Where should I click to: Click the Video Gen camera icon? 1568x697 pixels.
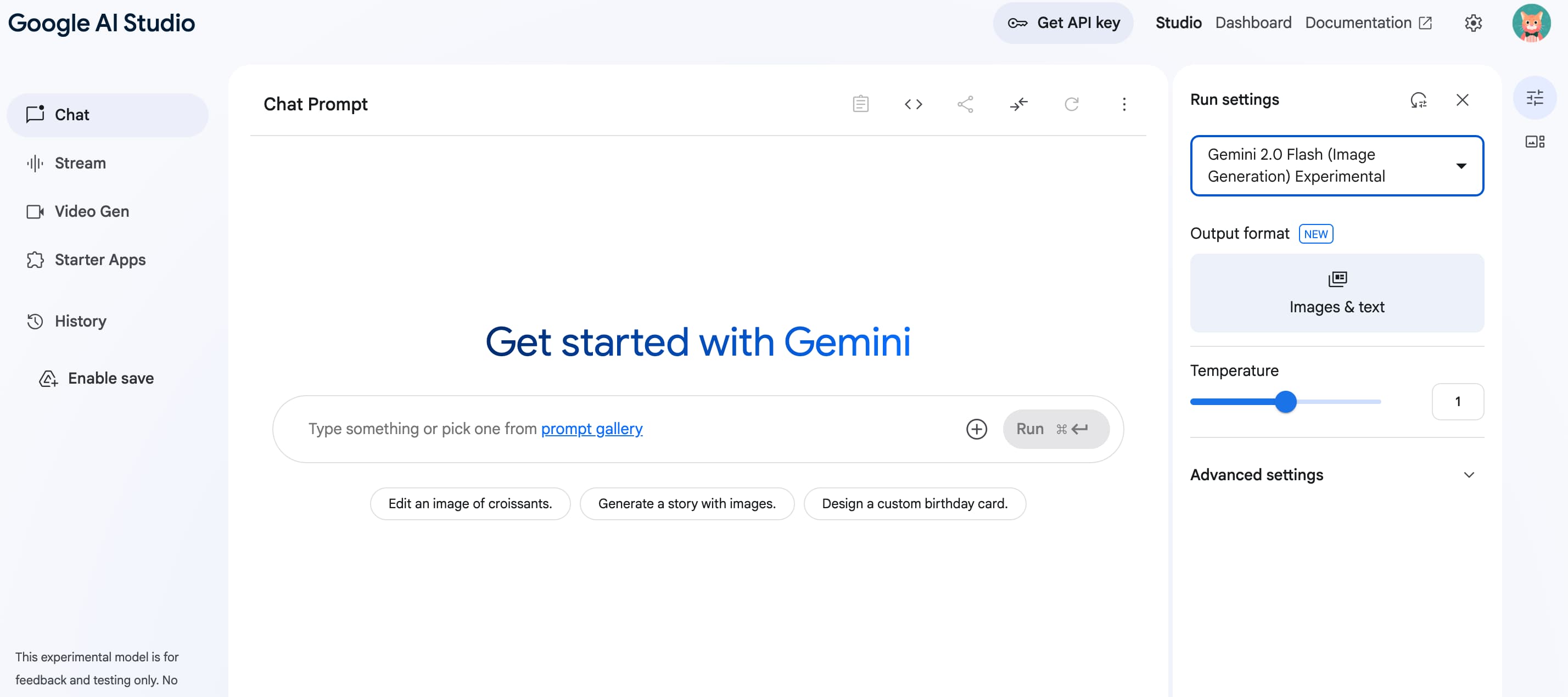coord(35,211)
